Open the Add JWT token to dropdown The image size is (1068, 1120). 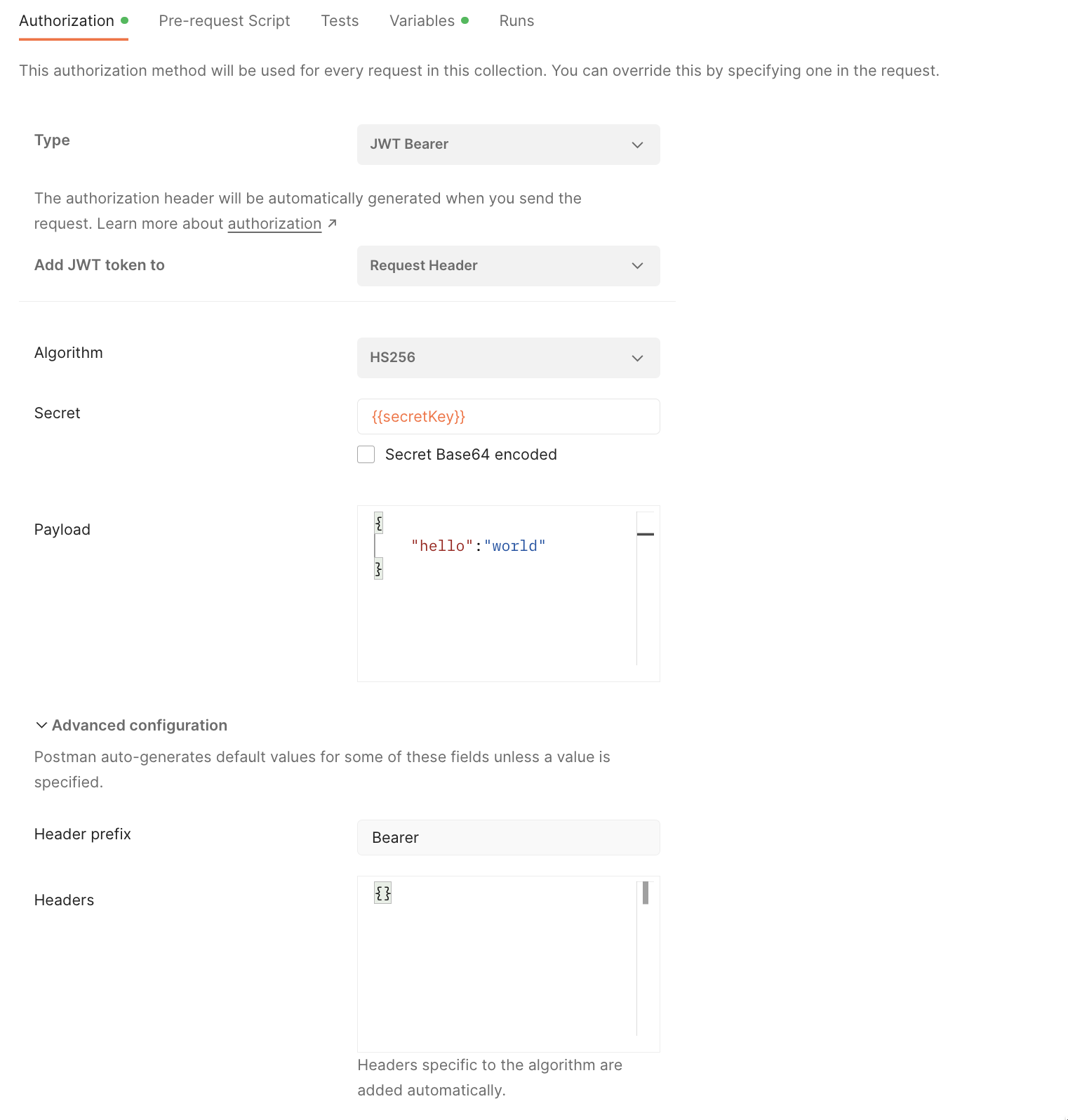coord(508,266)
